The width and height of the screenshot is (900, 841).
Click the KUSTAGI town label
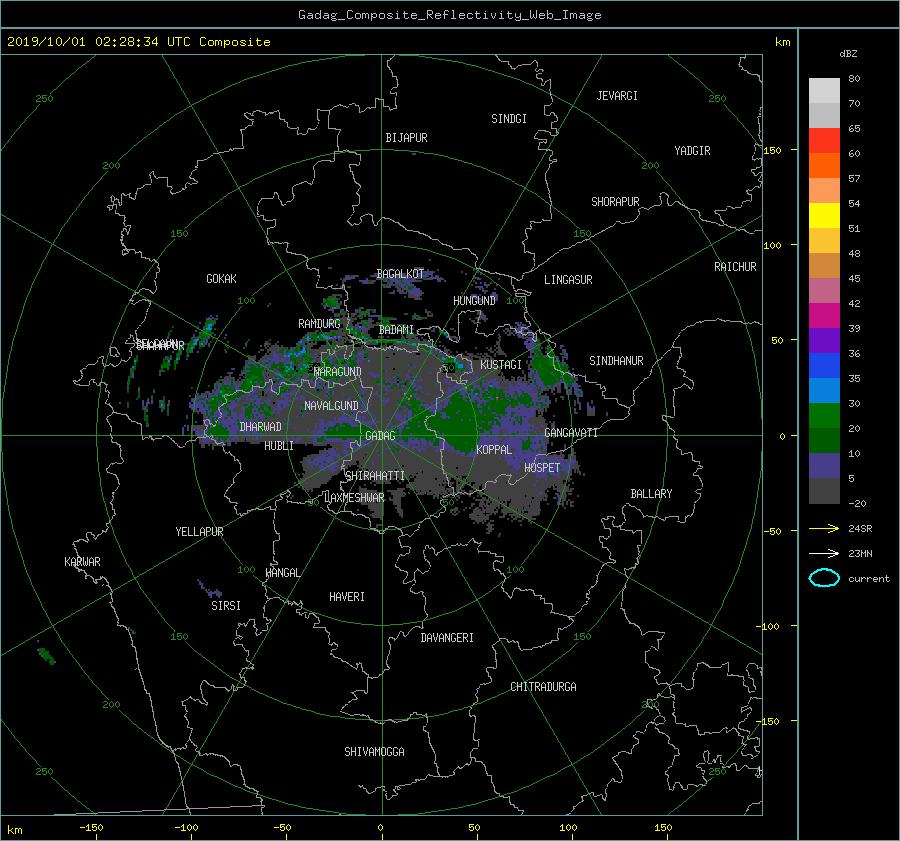coord(501,365)
